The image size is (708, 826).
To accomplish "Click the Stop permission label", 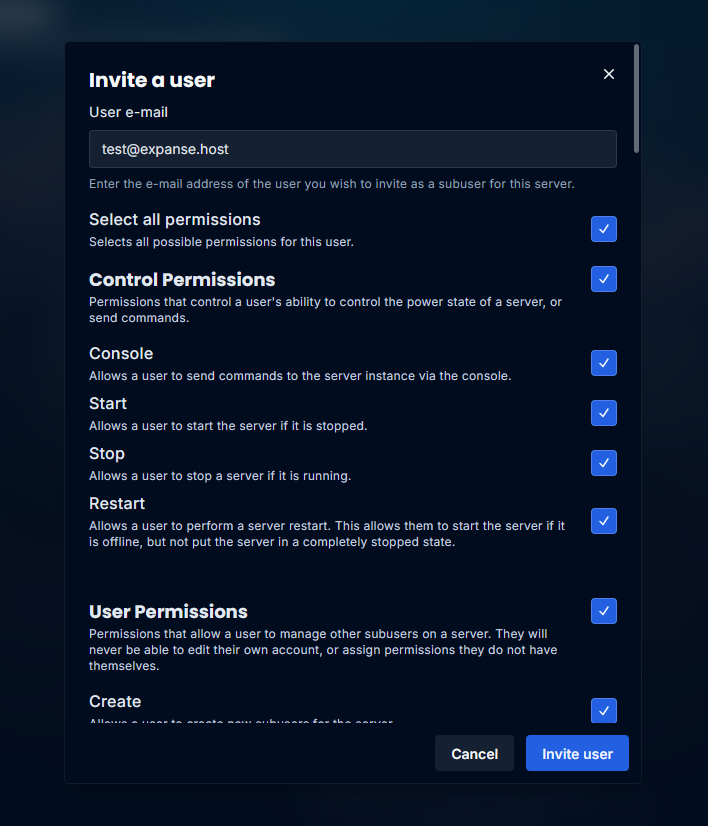I will pyautogui.click(x=107, y=454).
